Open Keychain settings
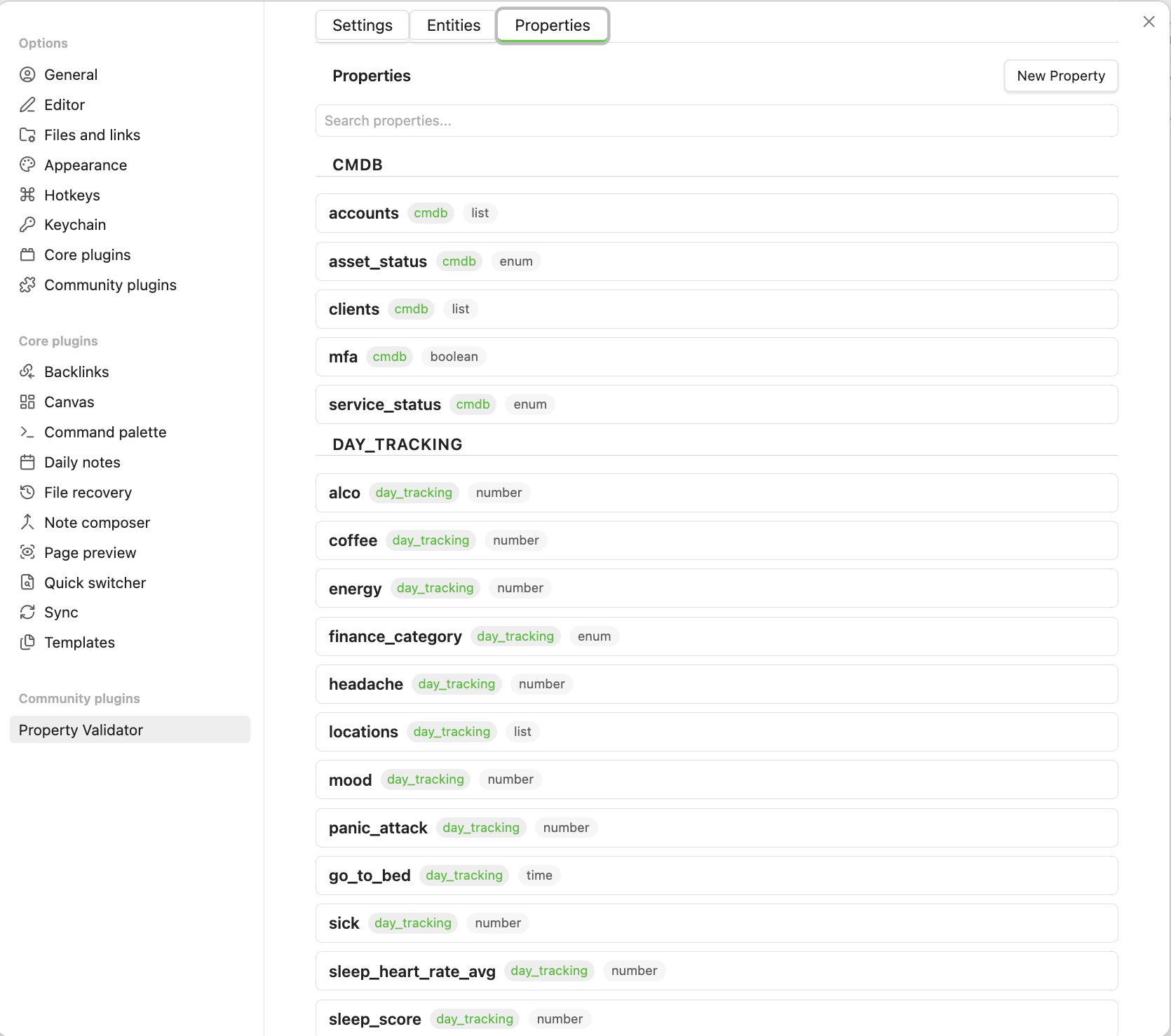The width and height of the screenshot is (1171, 1036). 74,224
